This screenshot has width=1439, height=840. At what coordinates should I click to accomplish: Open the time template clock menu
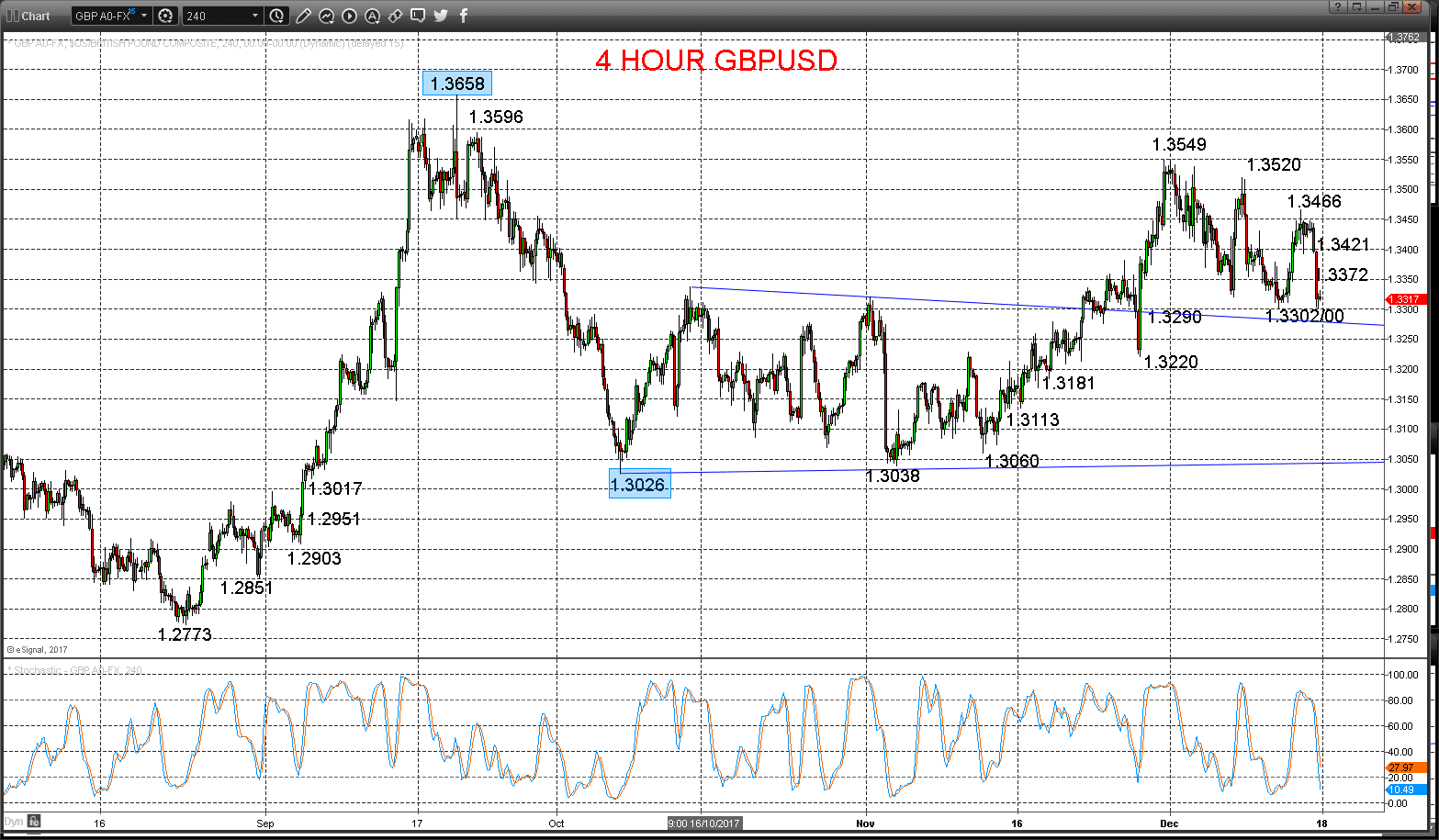(277, 16)
